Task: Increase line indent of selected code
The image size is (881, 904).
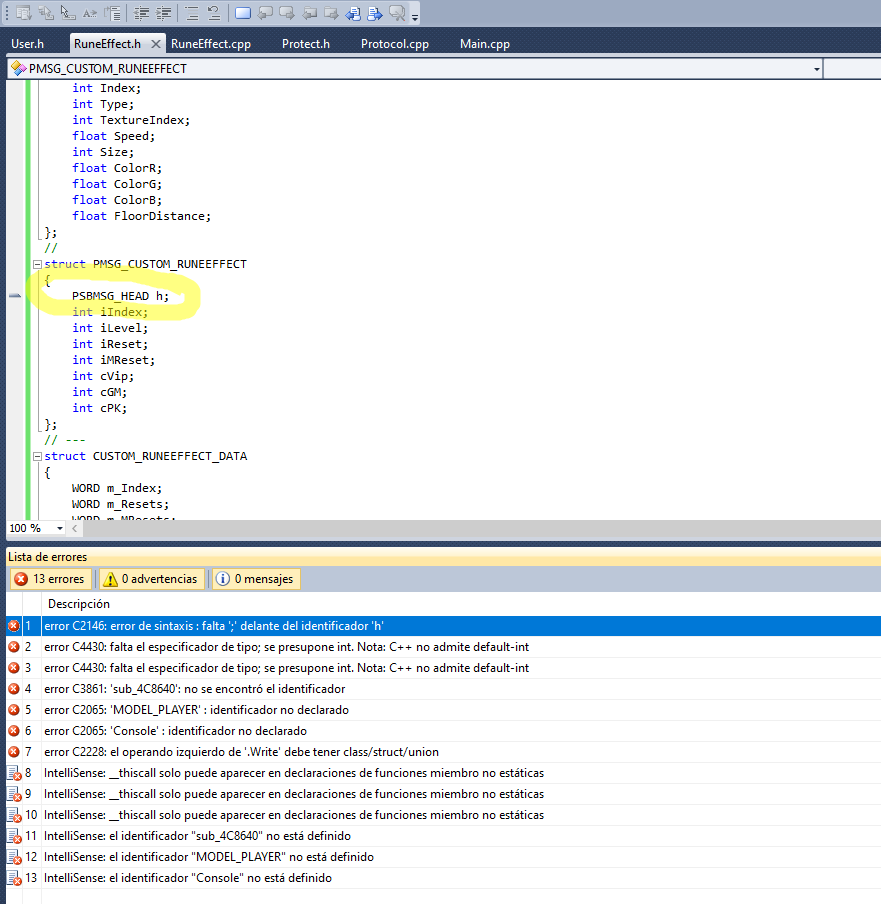Action: (x=164, y=13)
